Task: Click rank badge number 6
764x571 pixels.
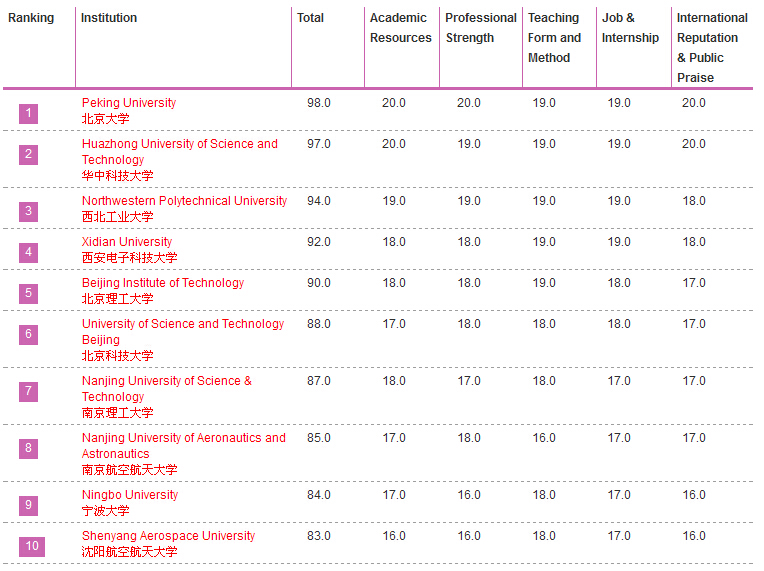Action: tap(28, 334)
